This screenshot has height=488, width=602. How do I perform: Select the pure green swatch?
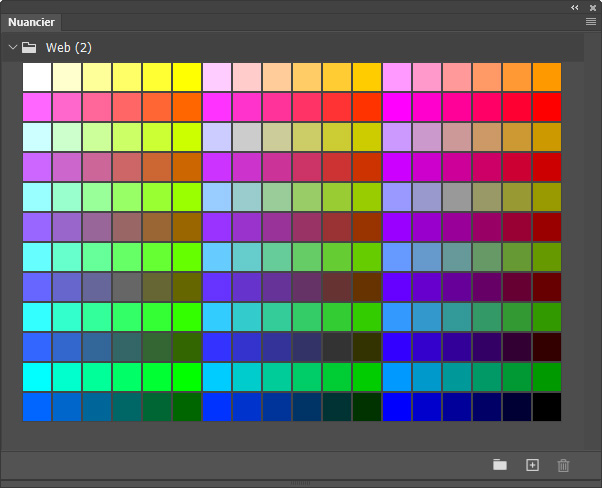point(187,377)
